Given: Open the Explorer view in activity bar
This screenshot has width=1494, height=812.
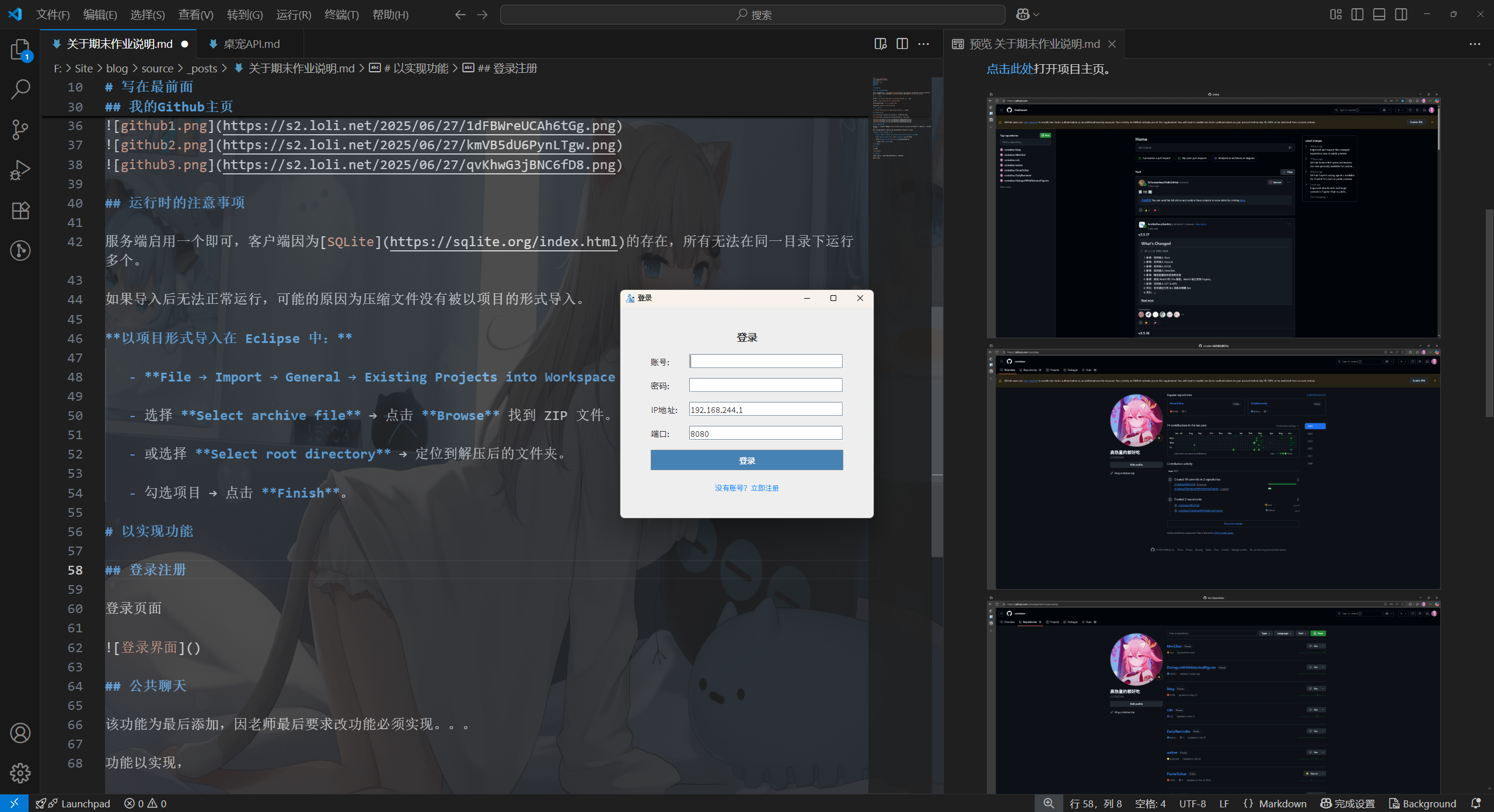Looking at the screenshot, I should click(x=20, y=50).
